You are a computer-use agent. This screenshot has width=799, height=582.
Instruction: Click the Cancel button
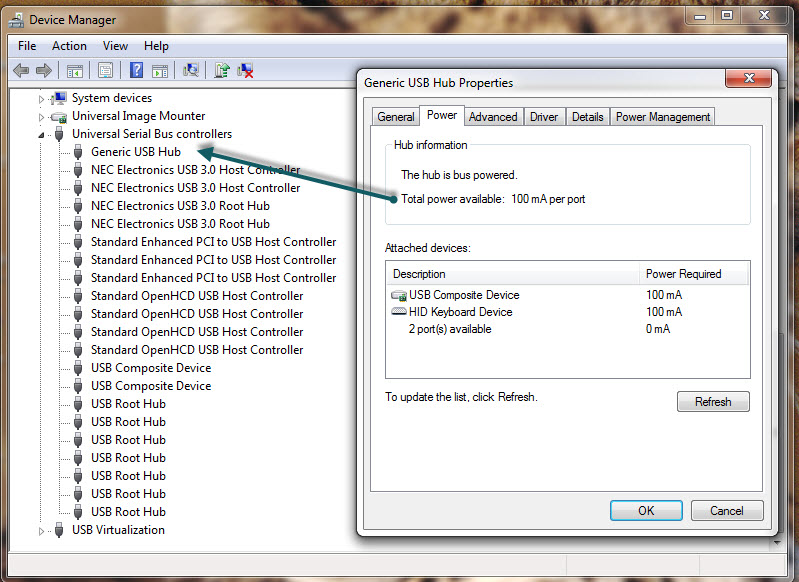tap(727, 511)
